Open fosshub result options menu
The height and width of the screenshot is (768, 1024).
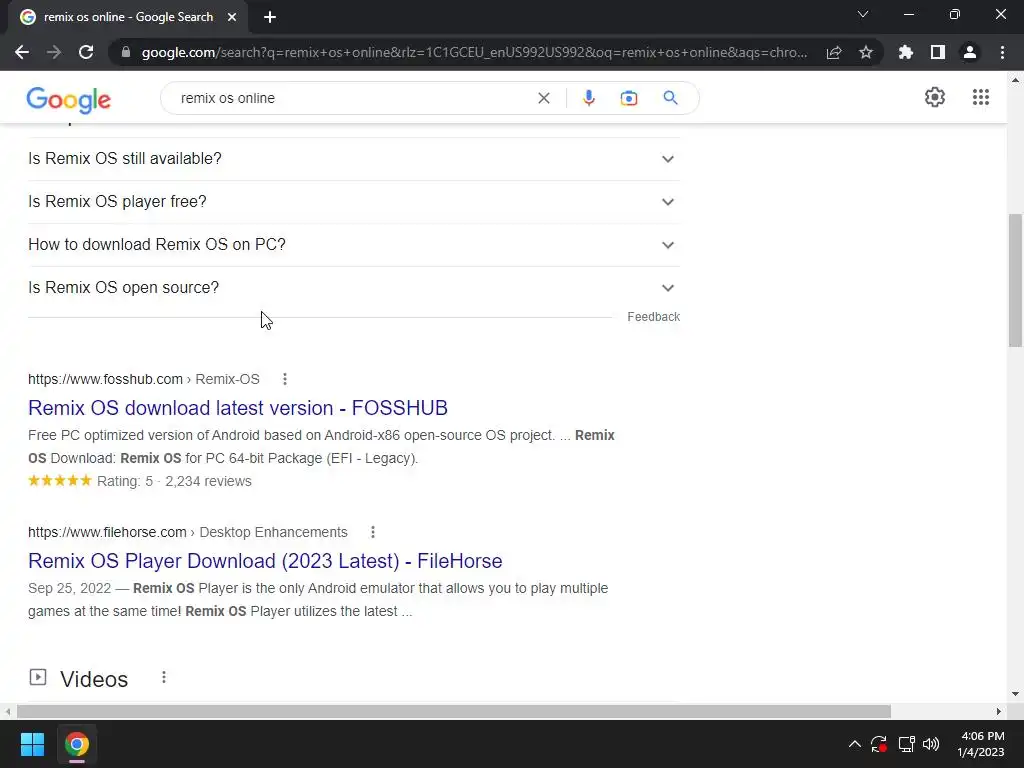pos(285,379)
